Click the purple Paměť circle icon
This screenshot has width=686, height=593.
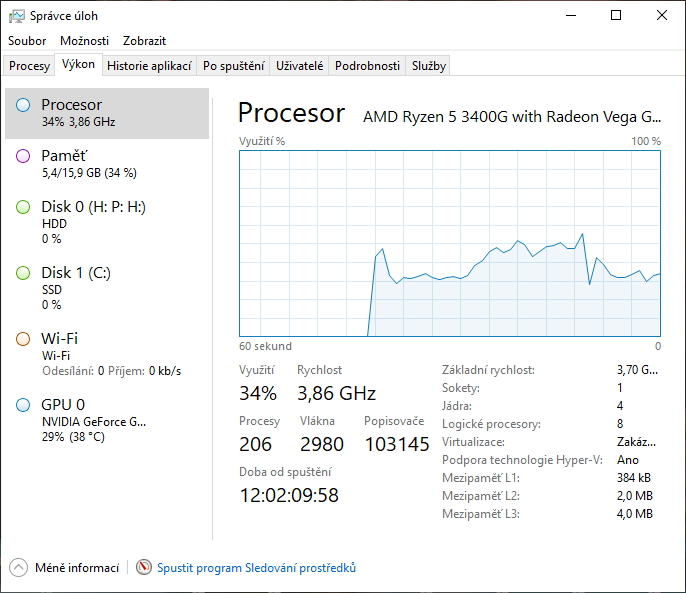point(23,156)
